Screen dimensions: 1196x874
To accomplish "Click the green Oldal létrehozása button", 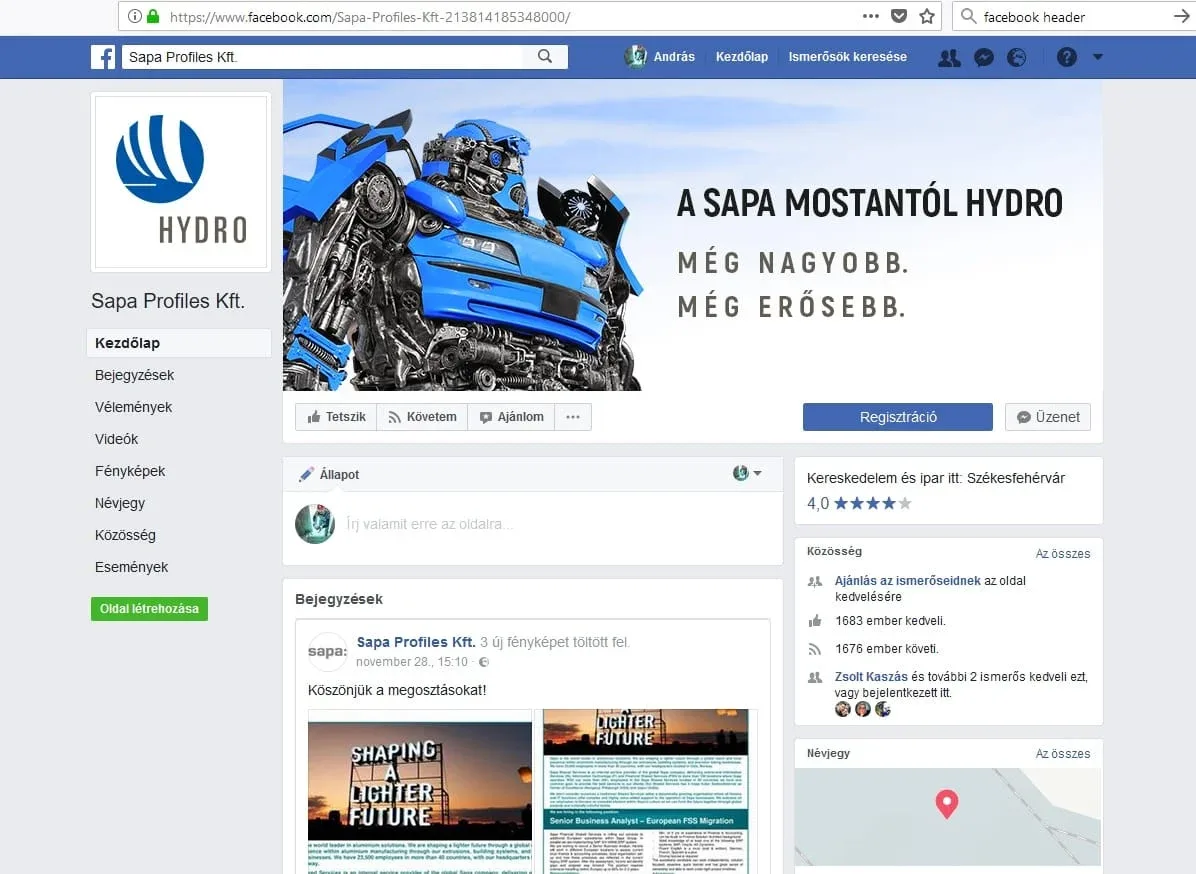I will click(x=150, y=609).
